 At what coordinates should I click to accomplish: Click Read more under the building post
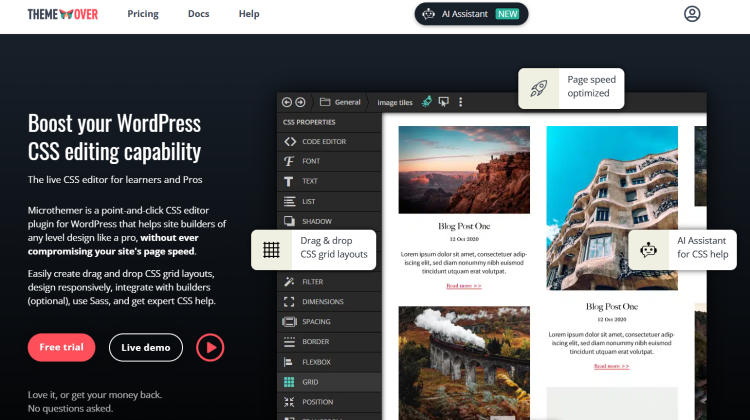[612, 366]
